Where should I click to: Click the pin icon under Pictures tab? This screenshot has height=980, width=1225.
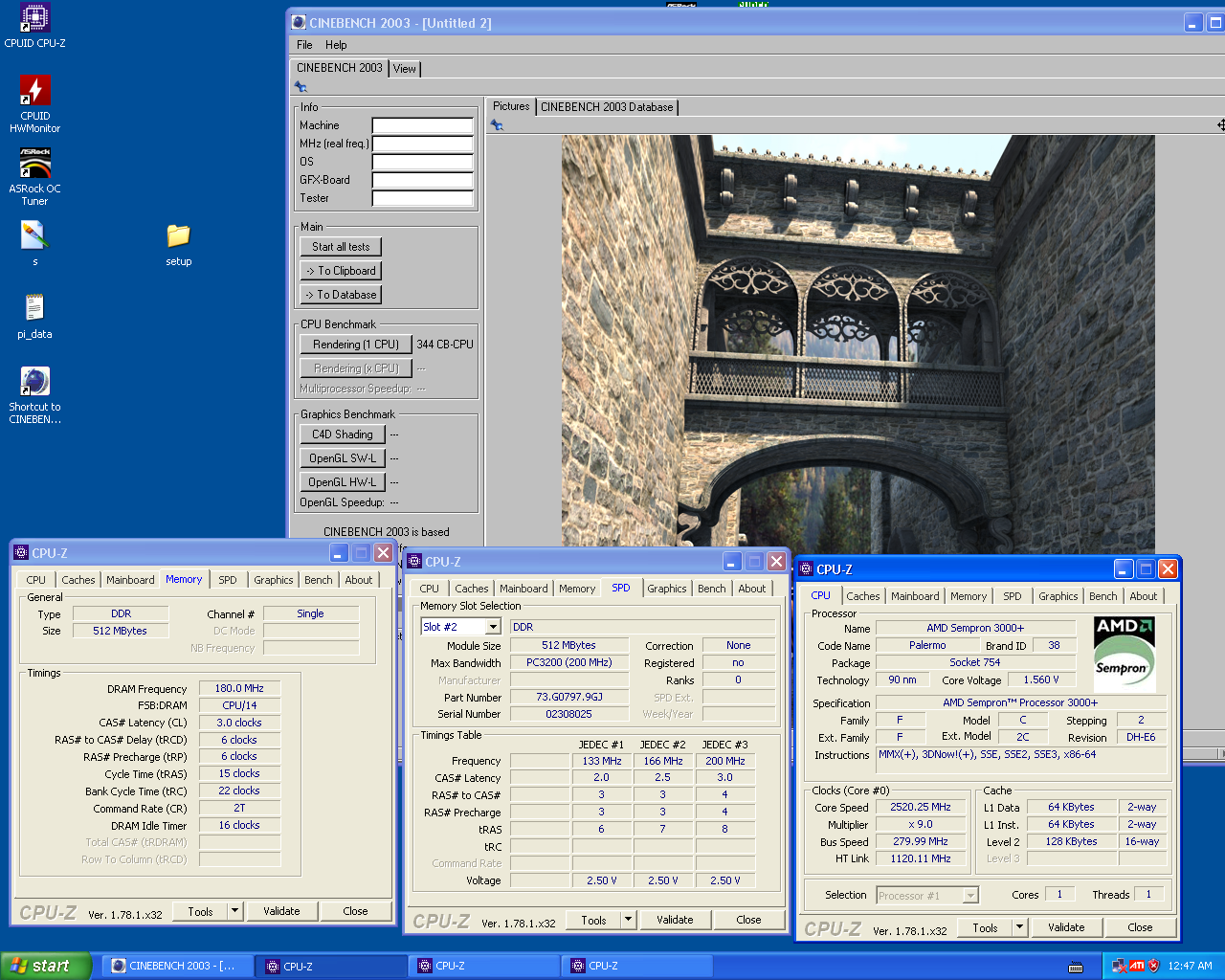[x=497, y=125]
